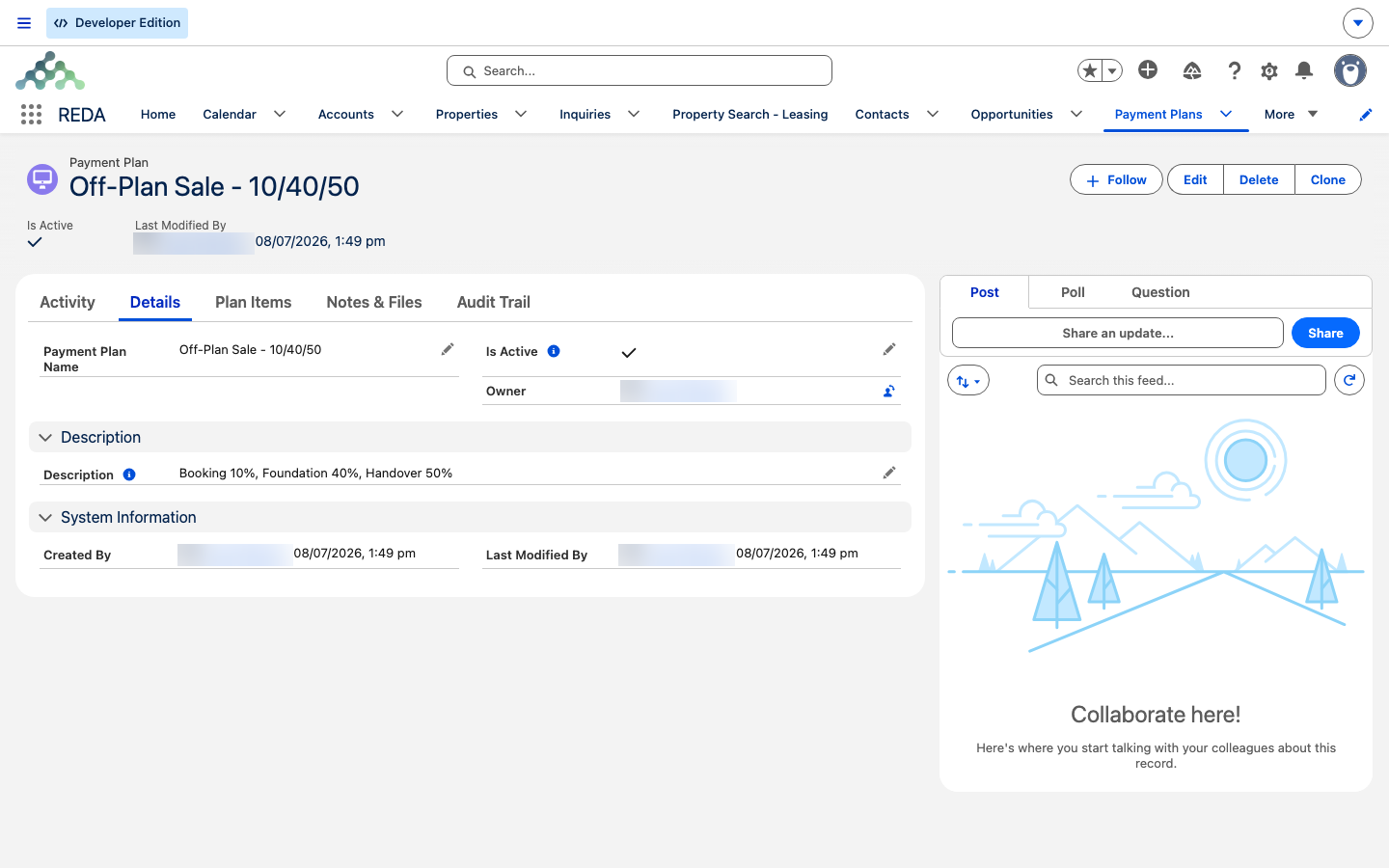Refresh the feed with the circular arrow icon
The height and width of the screenshot is (868, 1389).
(x=1349, y=380)
